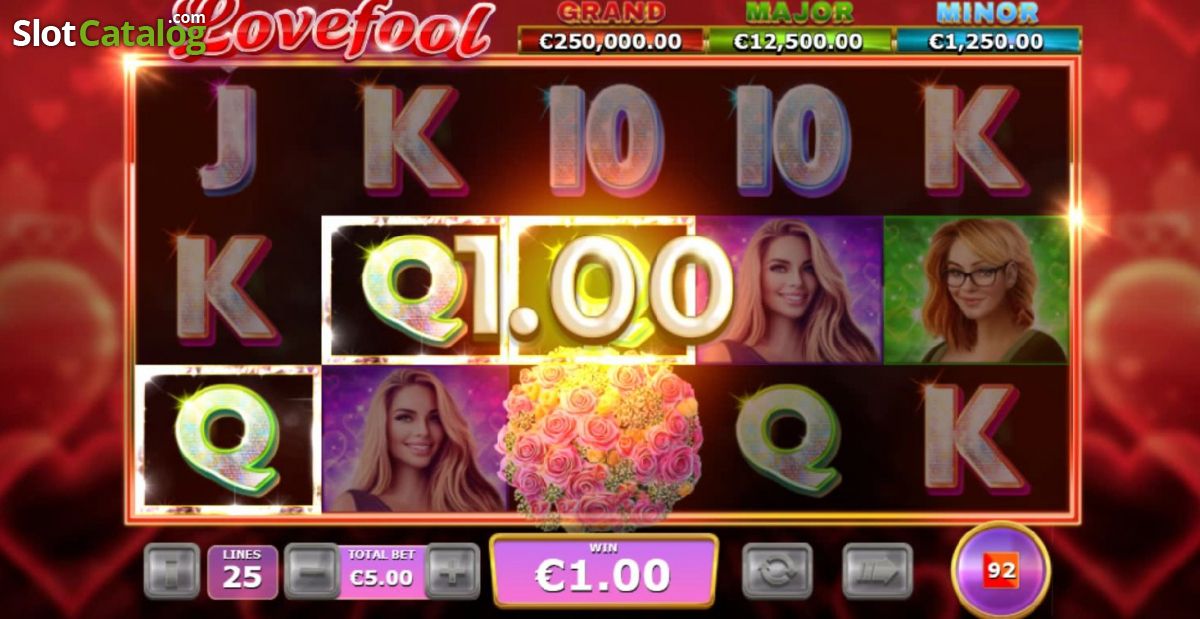Click the highlighted Q in first reel
Image resolution: width=1200 pixels, height=619 pixels.
point(227,440)
